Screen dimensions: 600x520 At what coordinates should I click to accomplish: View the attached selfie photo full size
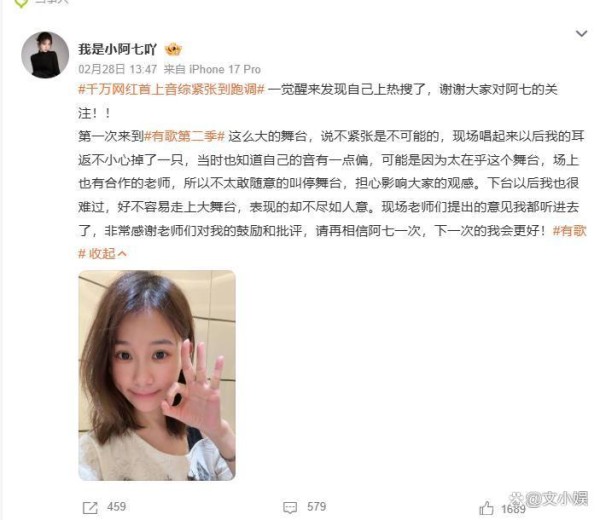157,375
